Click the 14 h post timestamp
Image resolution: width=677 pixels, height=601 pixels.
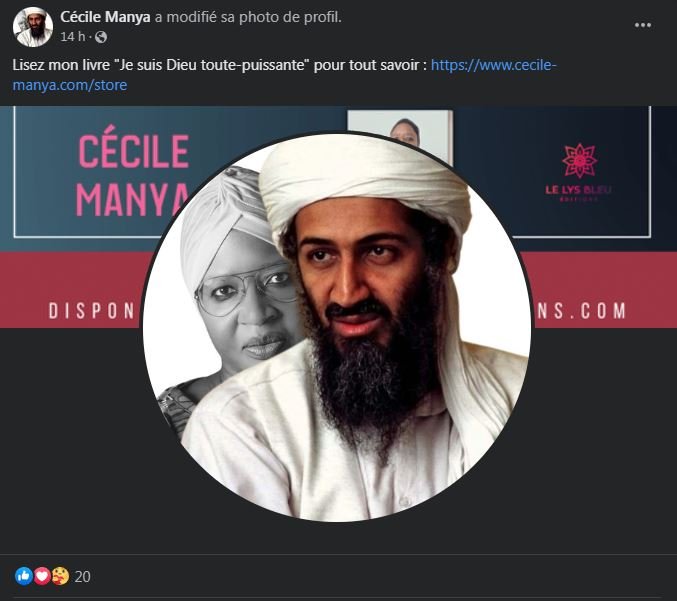[73, 37]
